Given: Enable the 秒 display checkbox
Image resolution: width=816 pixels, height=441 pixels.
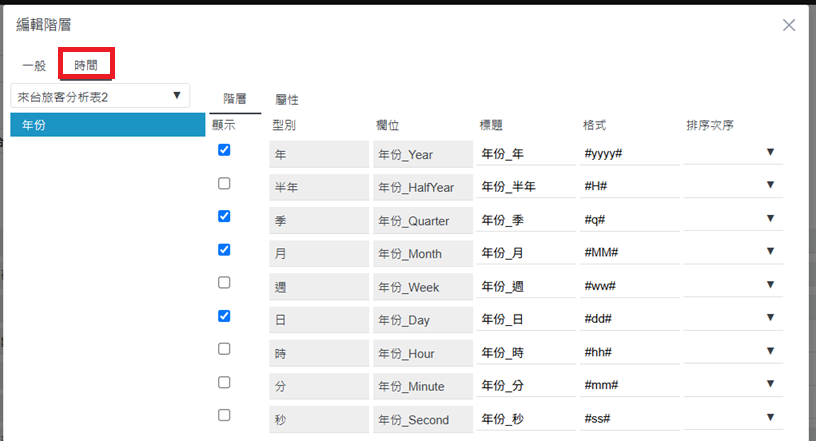Looking at the screenshot, I should click(x=224, y=415).
